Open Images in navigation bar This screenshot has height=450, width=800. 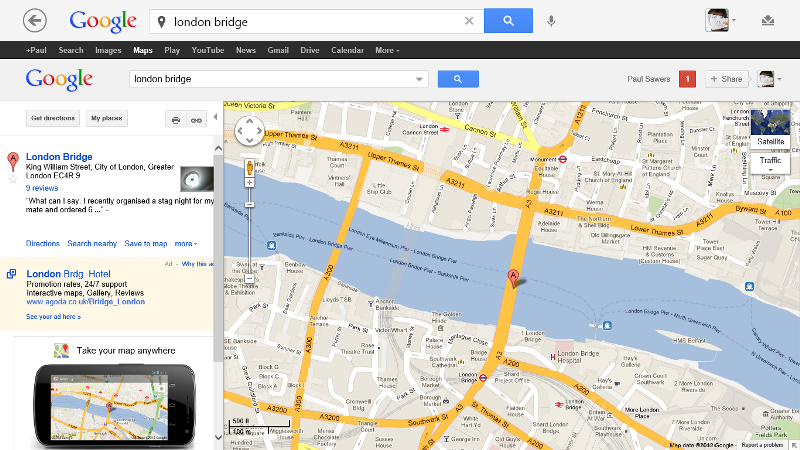(108, 50)
